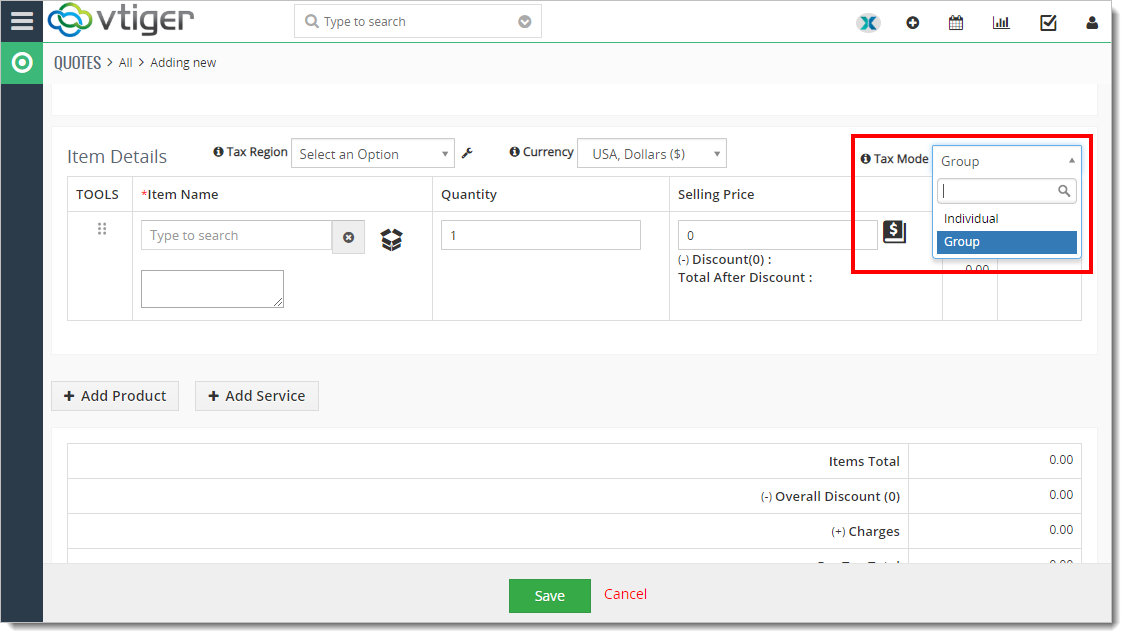1127x638 pixels.
Task: Click the Tax Mode info icon
Action: (x=865, y=159)
